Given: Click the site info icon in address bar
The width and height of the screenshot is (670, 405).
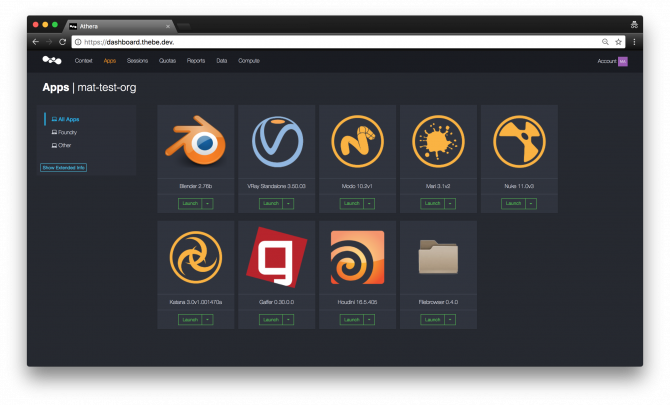Looking at the screenshot, I should point(78,42).
